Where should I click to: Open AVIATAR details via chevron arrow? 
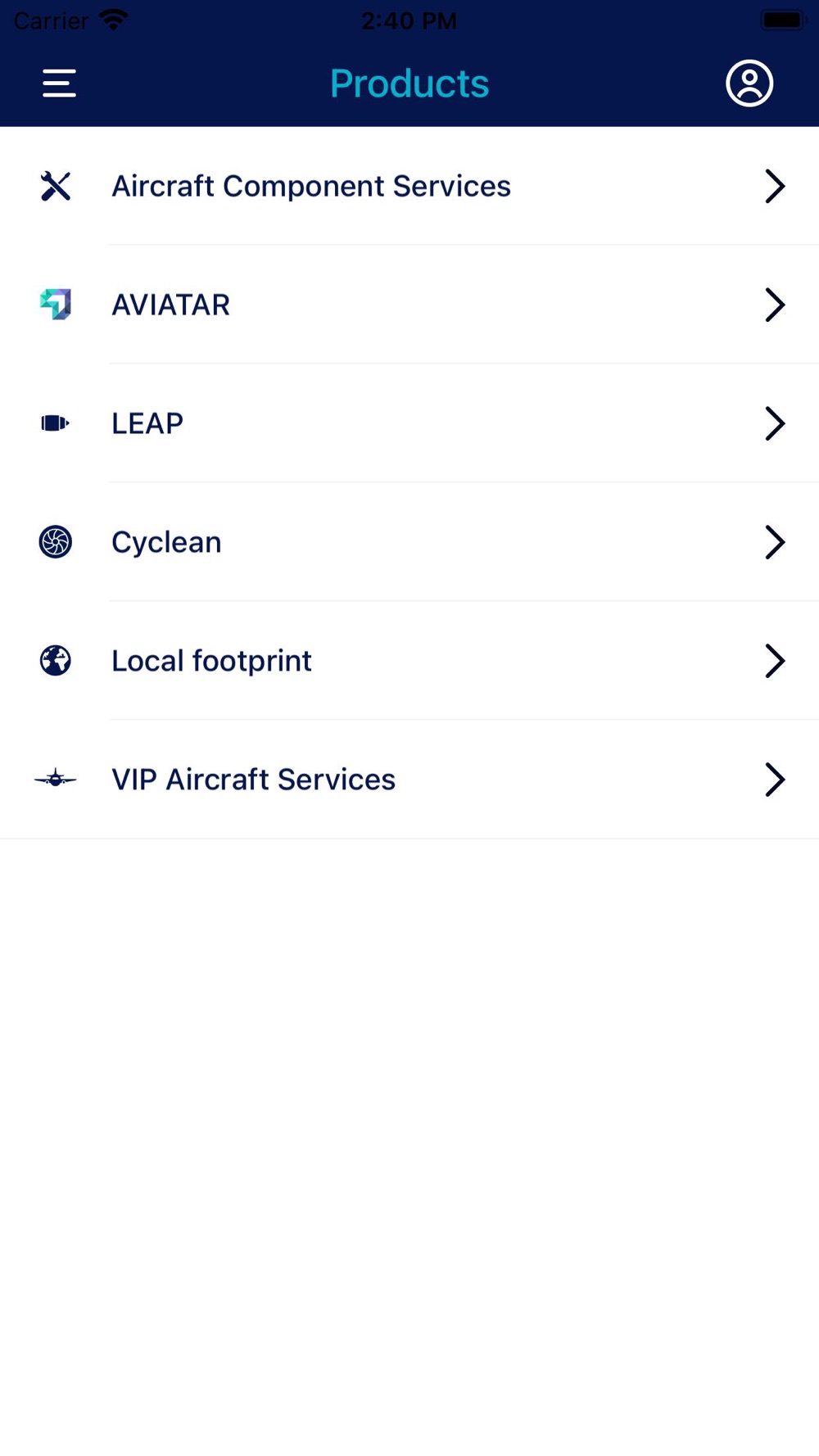coord(774,305)
